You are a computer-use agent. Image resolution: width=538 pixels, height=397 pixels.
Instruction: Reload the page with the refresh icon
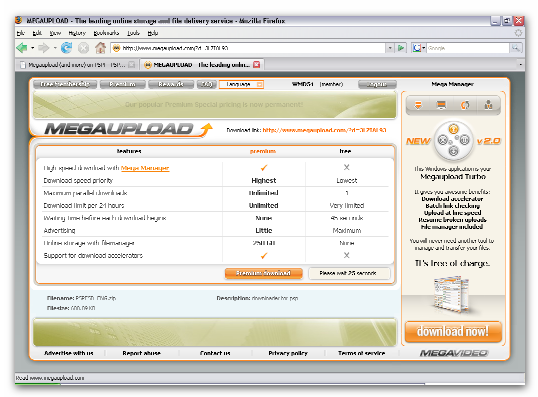(x=66, y=48)
